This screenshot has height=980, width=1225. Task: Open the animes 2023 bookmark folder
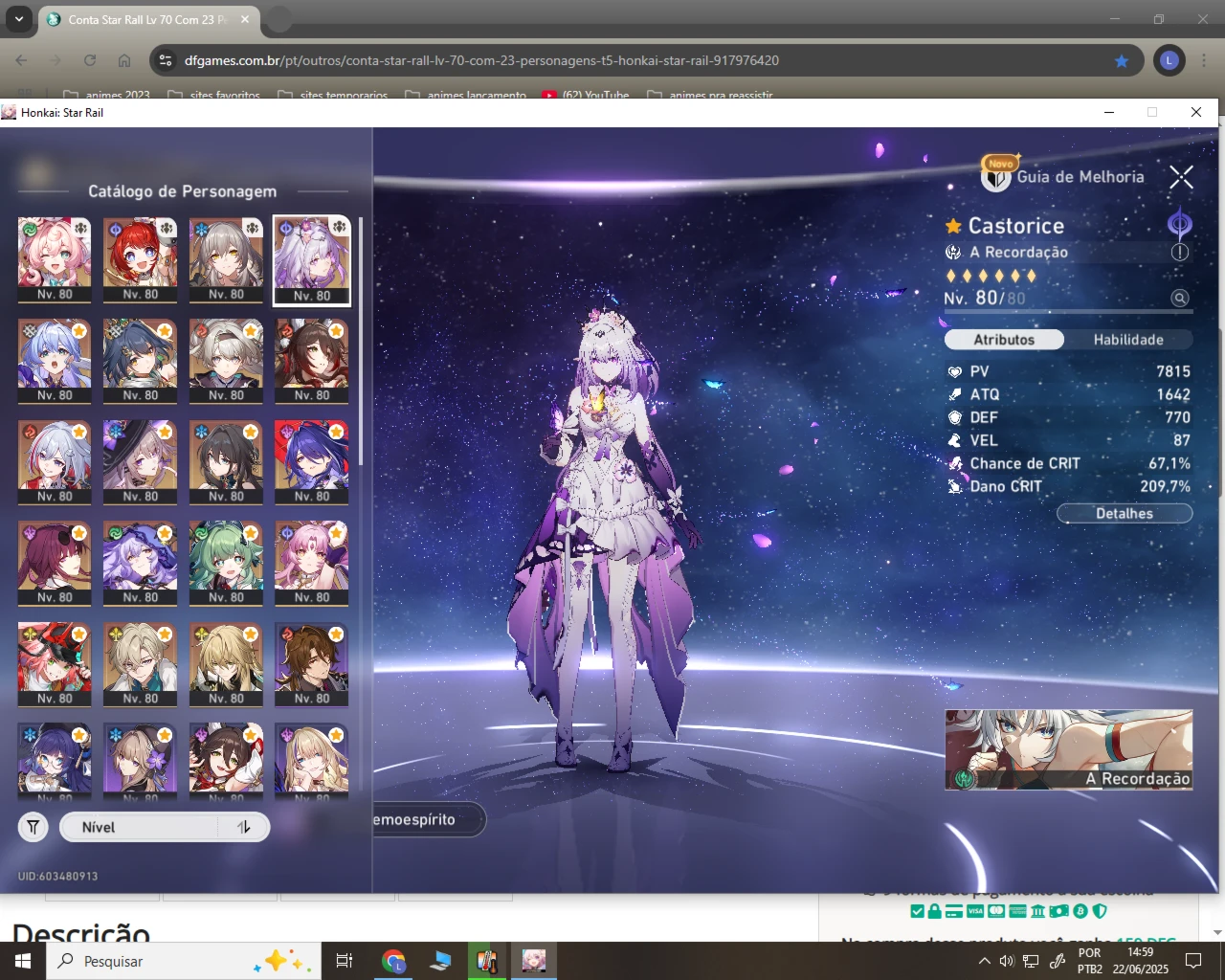click(x=107, y=95)
